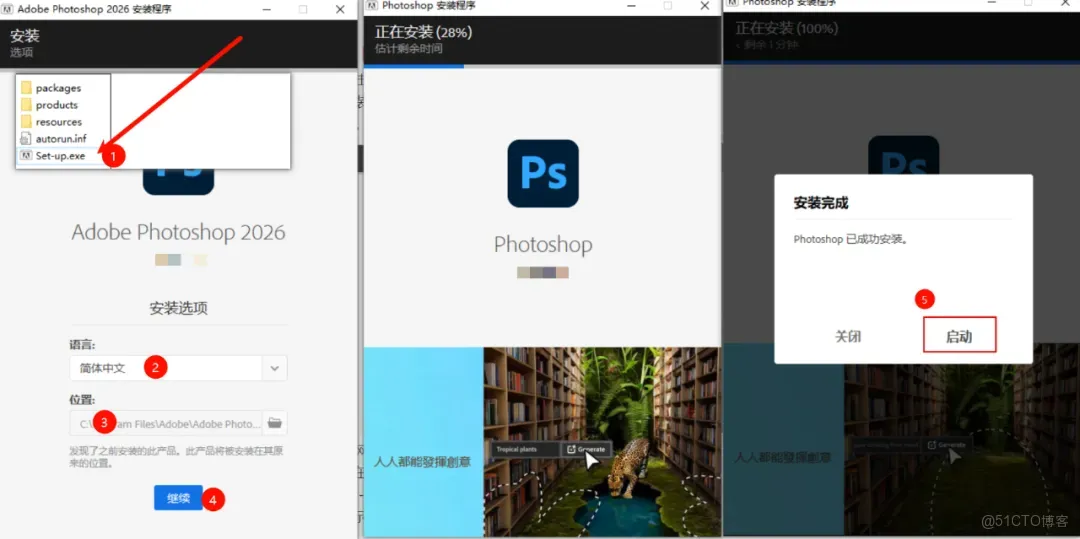The width and height of the screenshot is (1080, 539).
Task: Click the dropdown arrow beside the language field
Action: 275,368
